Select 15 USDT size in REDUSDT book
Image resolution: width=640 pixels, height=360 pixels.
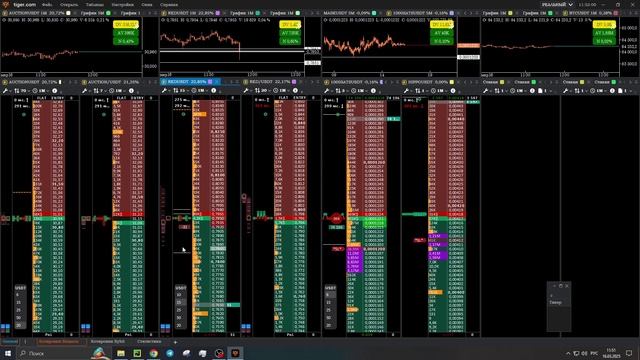point(180,302)
